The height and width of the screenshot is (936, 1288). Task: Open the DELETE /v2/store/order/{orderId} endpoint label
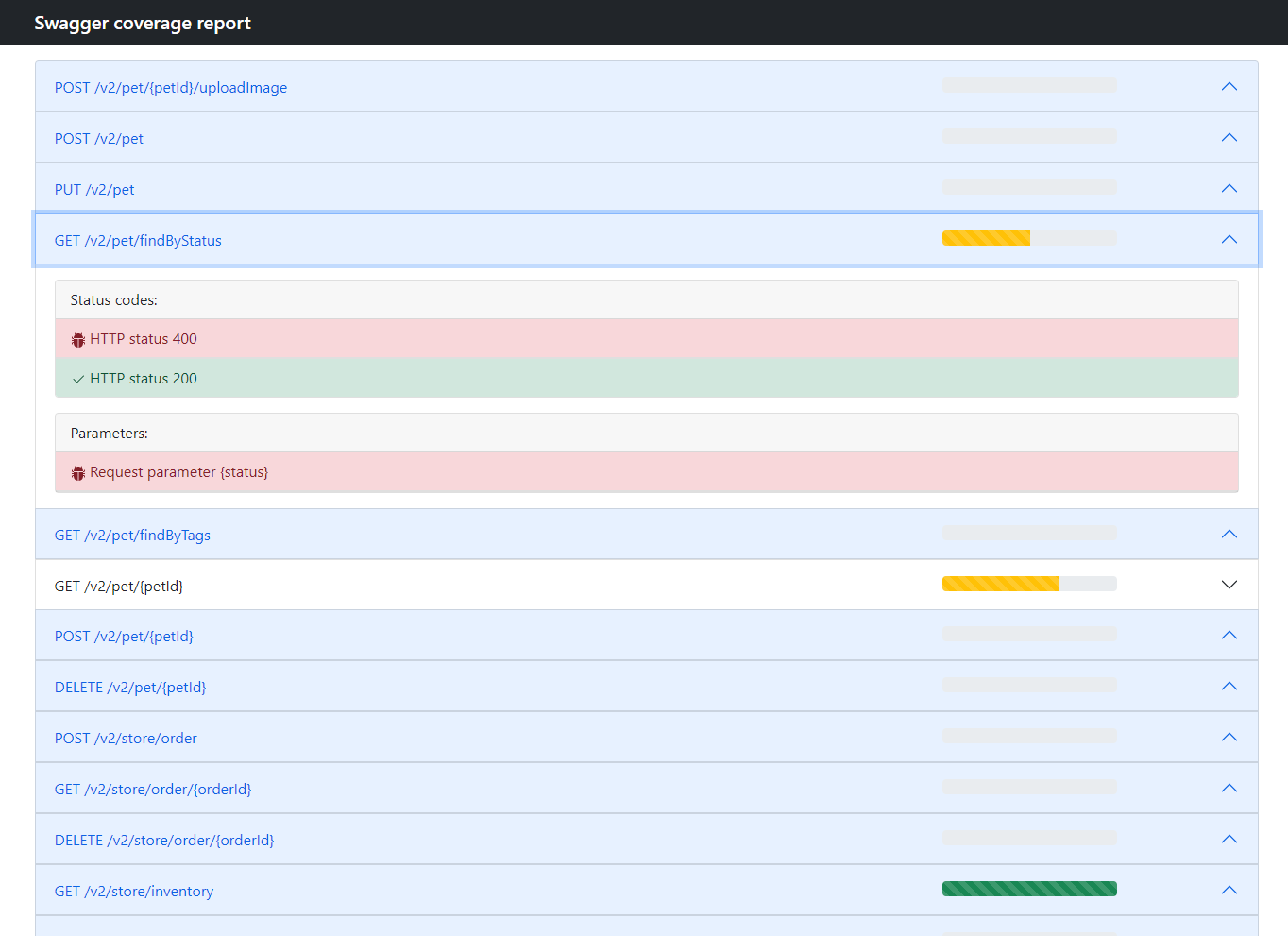pyautogui.click(x=164, y=841)
